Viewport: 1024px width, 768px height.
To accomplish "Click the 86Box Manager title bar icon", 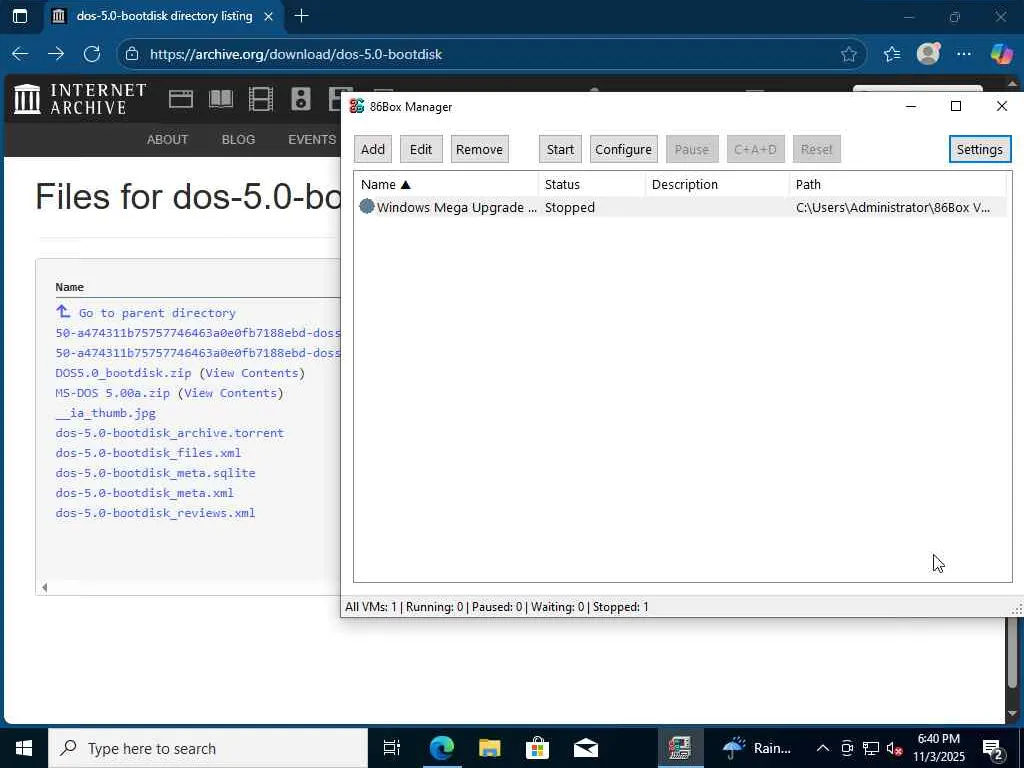I will (x=357, y=106).
